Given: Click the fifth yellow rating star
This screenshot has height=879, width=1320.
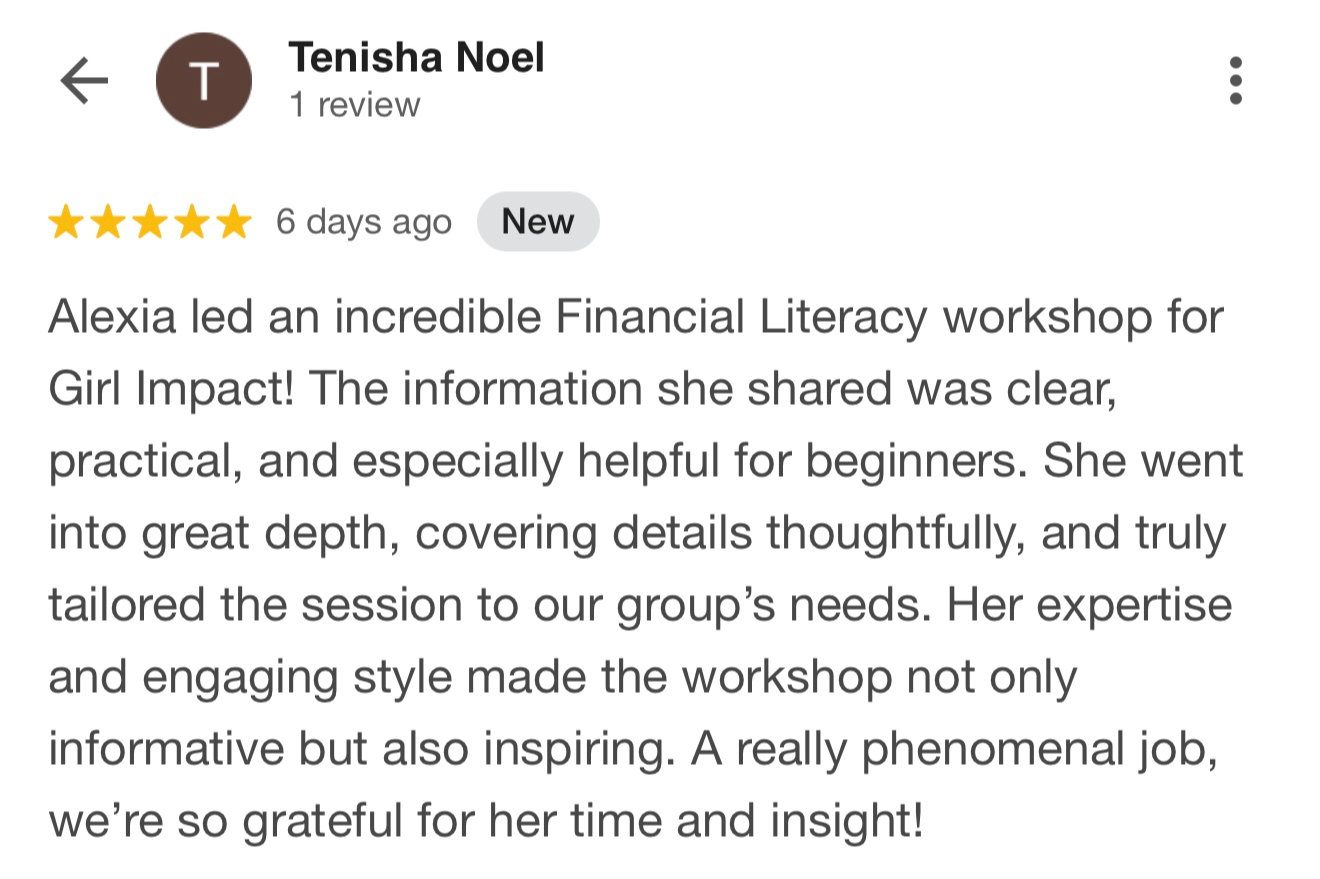Looking at the screenshot, I should pyautogui.click(x=233, y=223).
